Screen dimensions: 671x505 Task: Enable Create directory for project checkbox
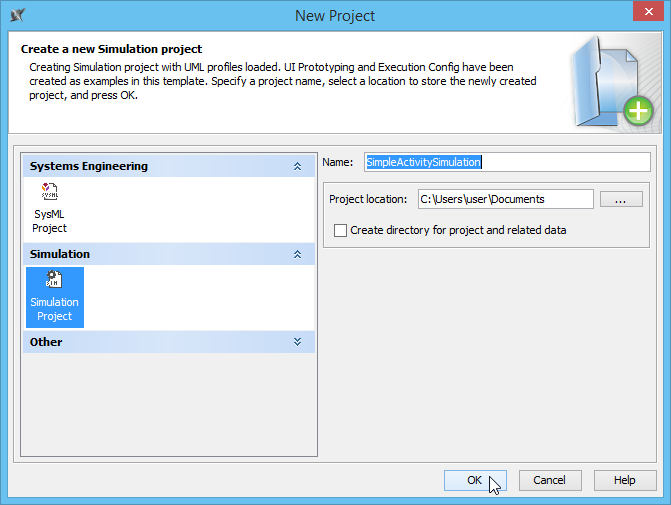(x=341, y=230)
